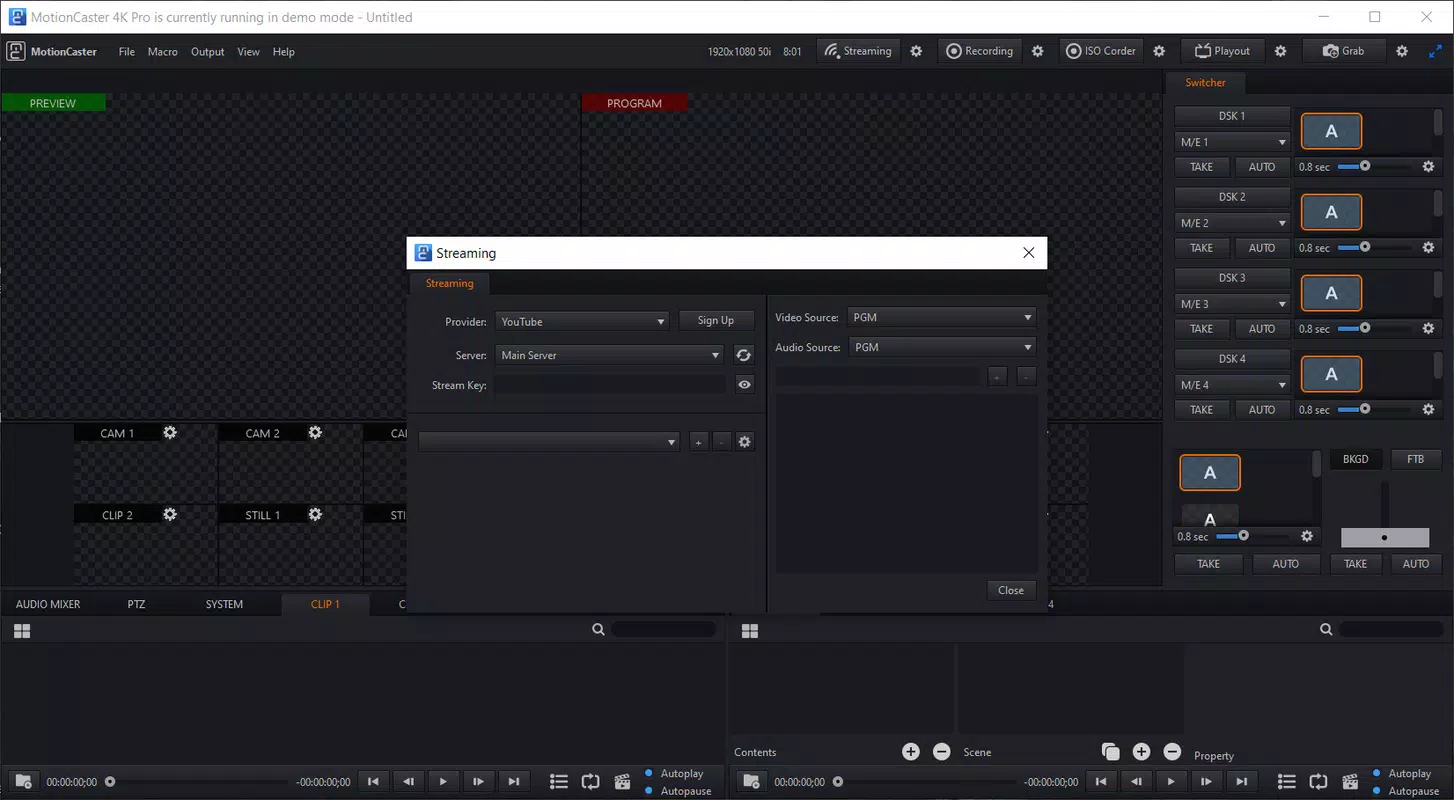Expand the M/E 3 dropdown under DSK 3
The width and height of the screenshot is (1454, 800).
pyautogui.click(x=1233, y=304)
